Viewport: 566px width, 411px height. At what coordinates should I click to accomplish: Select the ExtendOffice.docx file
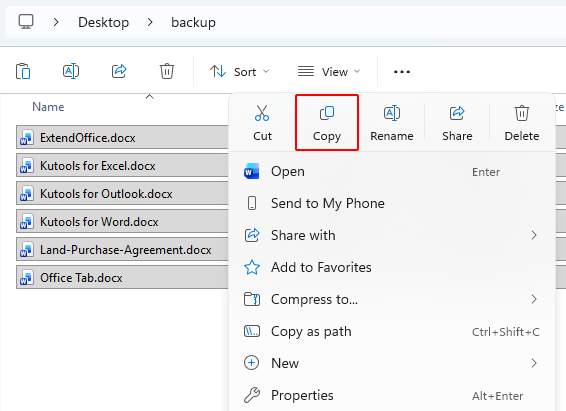pyautogui.click(x=122, y=137)
